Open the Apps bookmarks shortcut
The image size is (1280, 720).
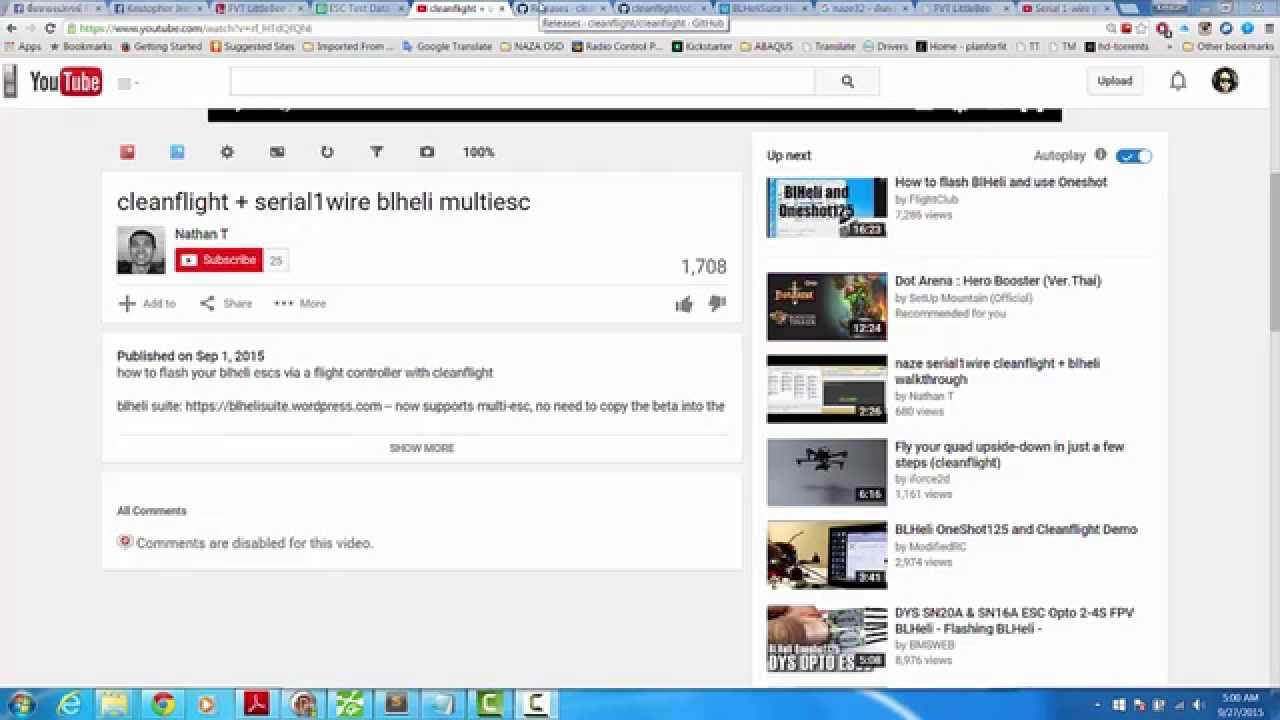(x=24, y=47)
